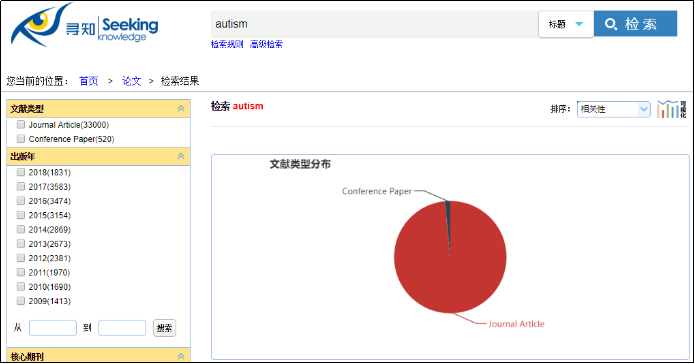Screen dimensions: 695x364
Task: Open the 标题 search field dropdown
Action: 566,24
